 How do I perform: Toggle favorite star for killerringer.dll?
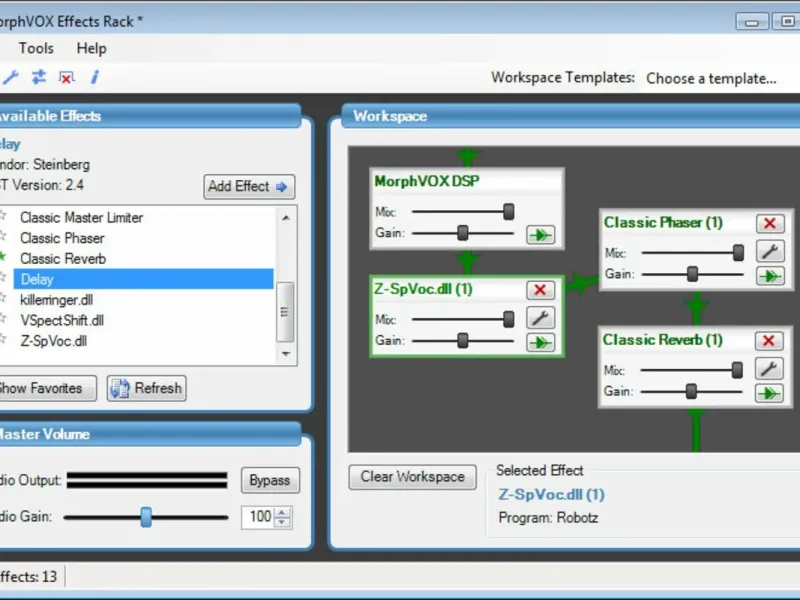tap(3, 298)
